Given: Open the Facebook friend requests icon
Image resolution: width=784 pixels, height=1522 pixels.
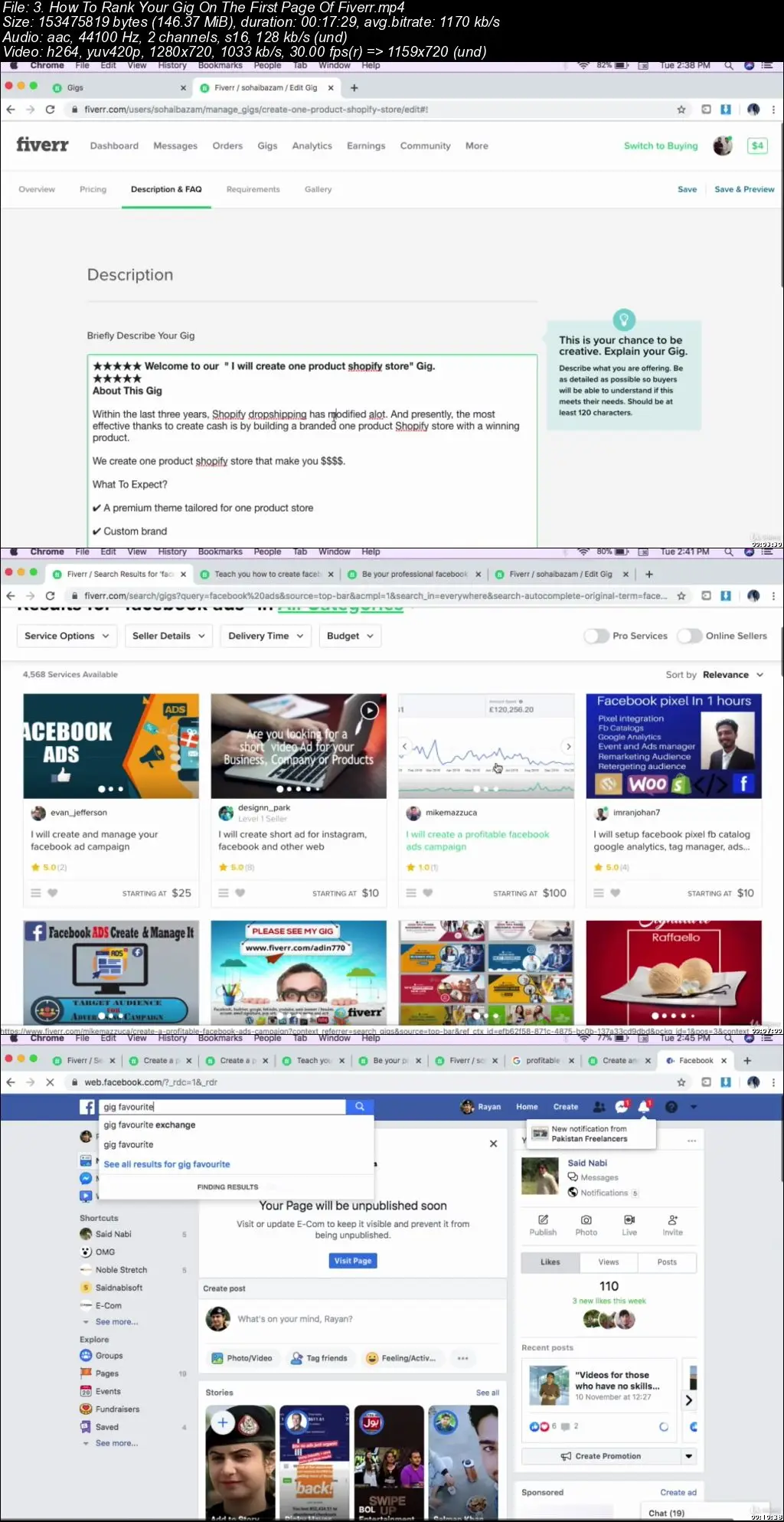Looking at the screenshot, I should coord(599,1107).
